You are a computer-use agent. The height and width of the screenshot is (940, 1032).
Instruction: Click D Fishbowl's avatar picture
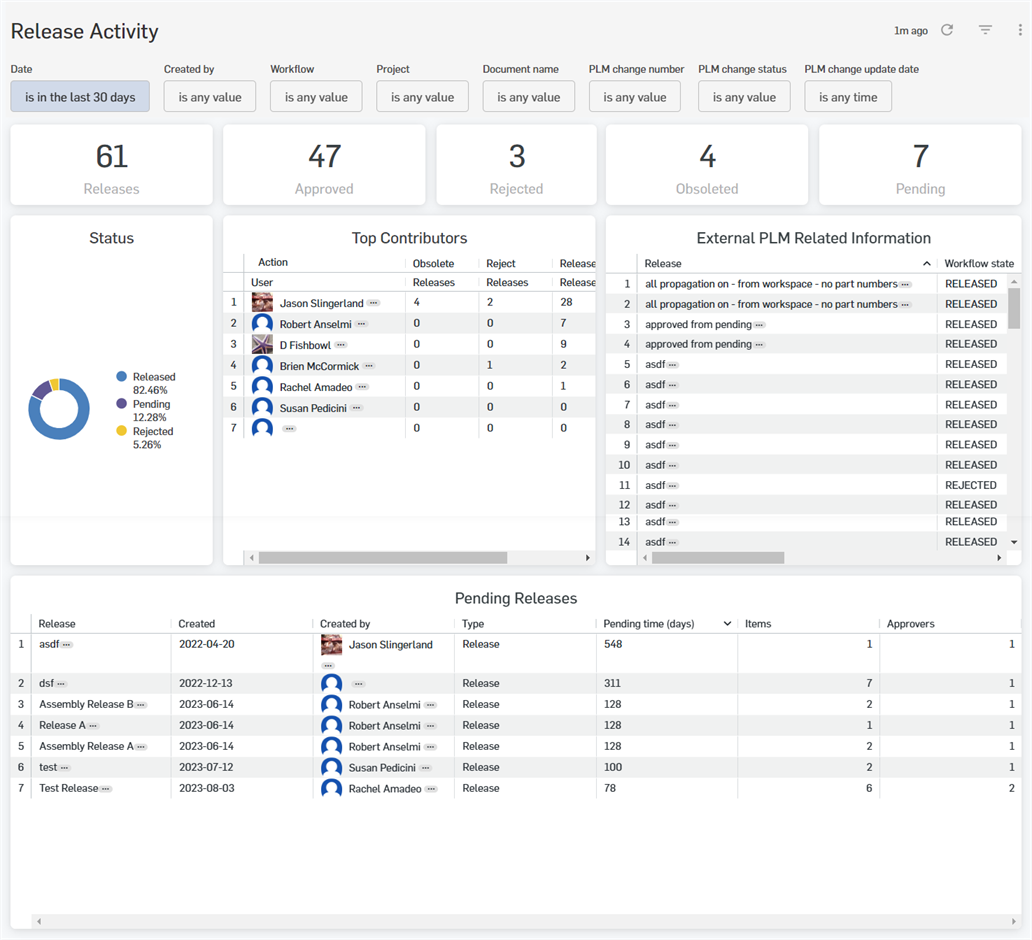pyautogui.click(x=262, y=345)
